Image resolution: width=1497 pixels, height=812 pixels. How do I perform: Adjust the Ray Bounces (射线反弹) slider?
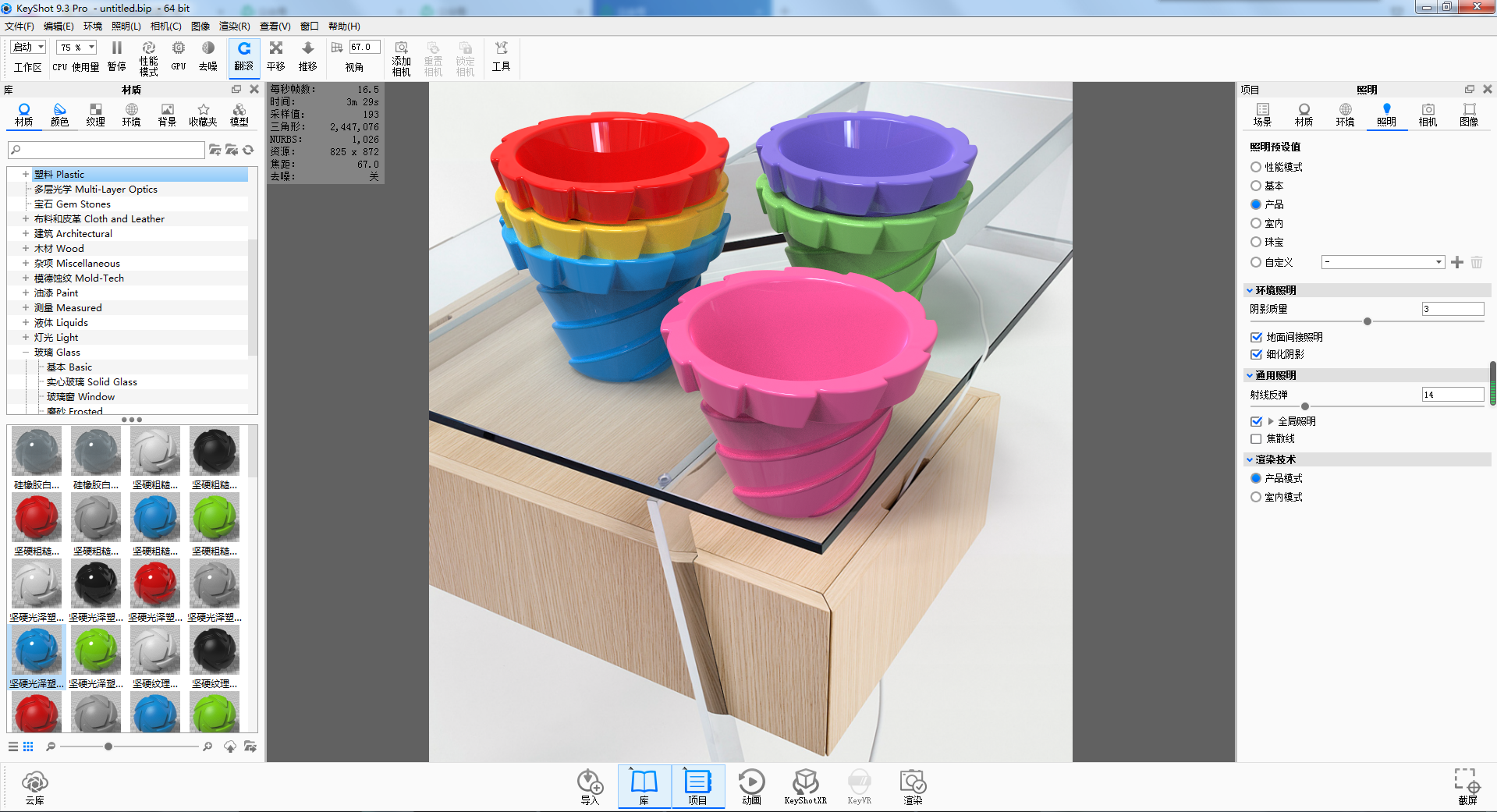tap(1305, 406)
